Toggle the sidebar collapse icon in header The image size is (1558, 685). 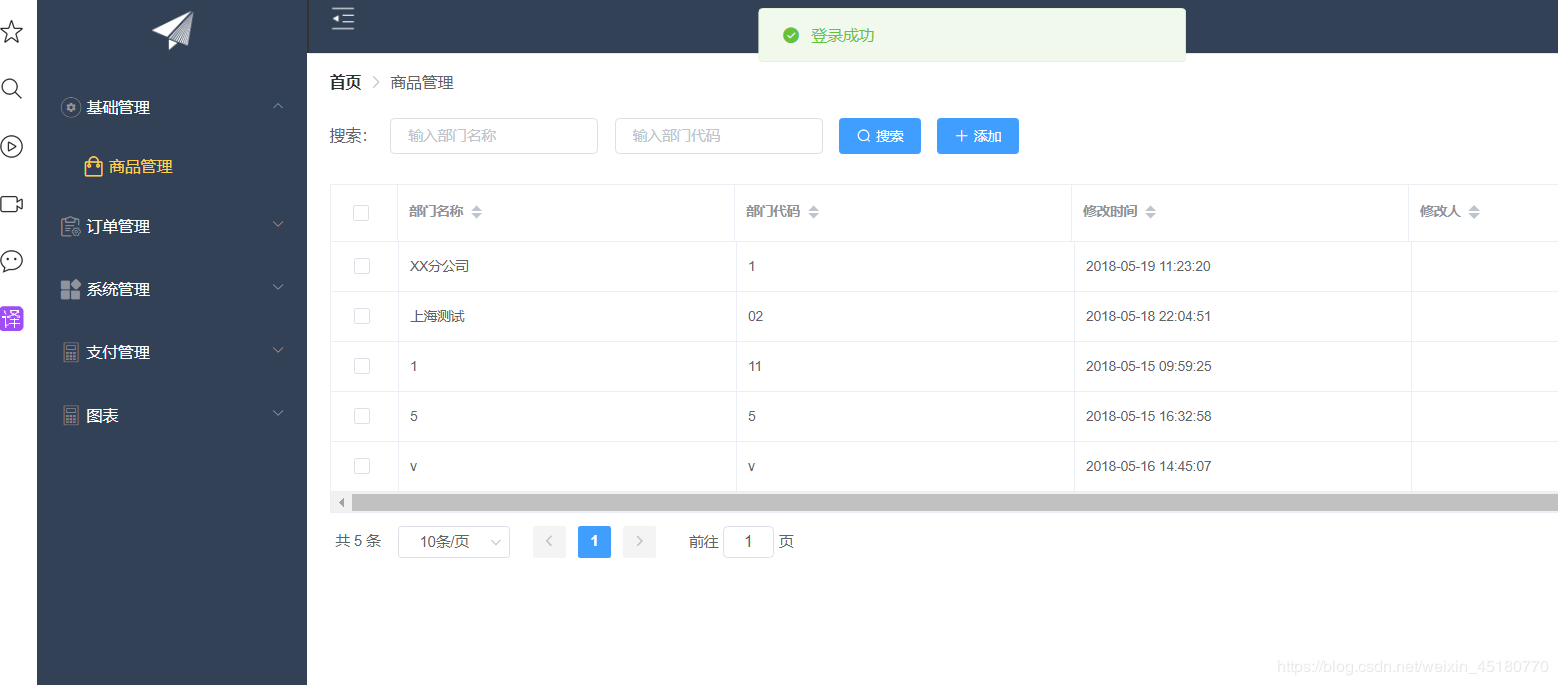coord(343,18)
